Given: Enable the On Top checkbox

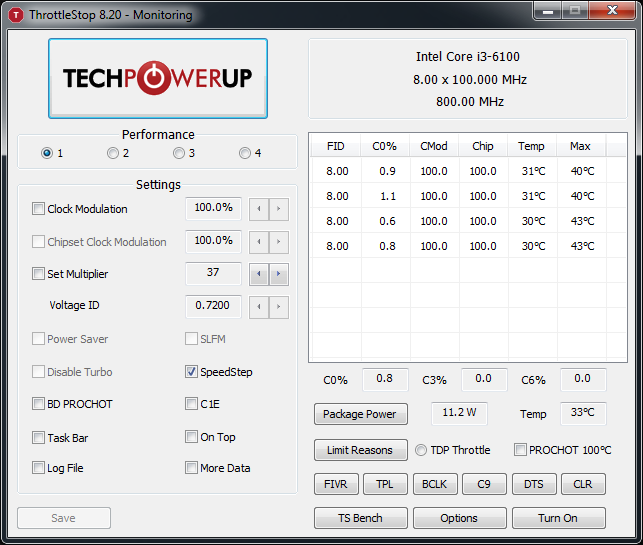Looking at the screenshot, I should click(191, 437).
